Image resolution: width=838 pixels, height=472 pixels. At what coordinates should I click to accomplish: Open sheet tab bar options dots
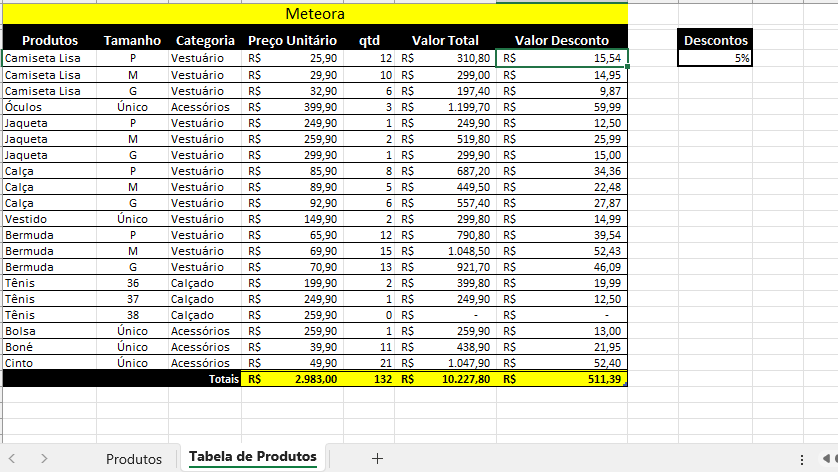coord(802,460)
